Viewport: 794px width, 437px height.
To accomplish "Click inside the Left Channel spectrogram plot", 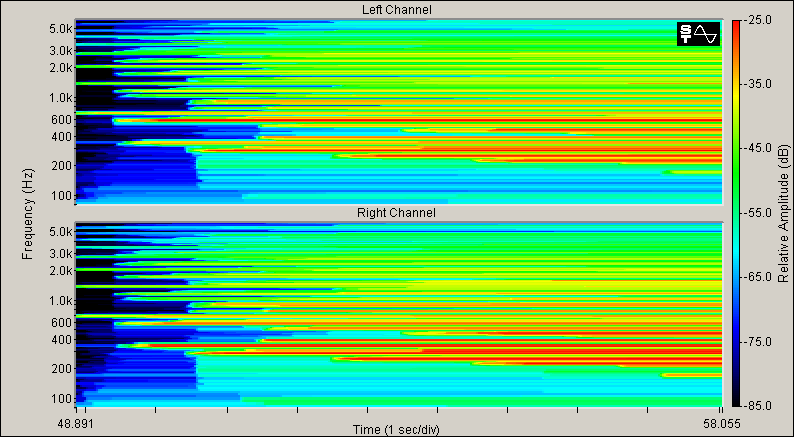I will tap(399, 112).
